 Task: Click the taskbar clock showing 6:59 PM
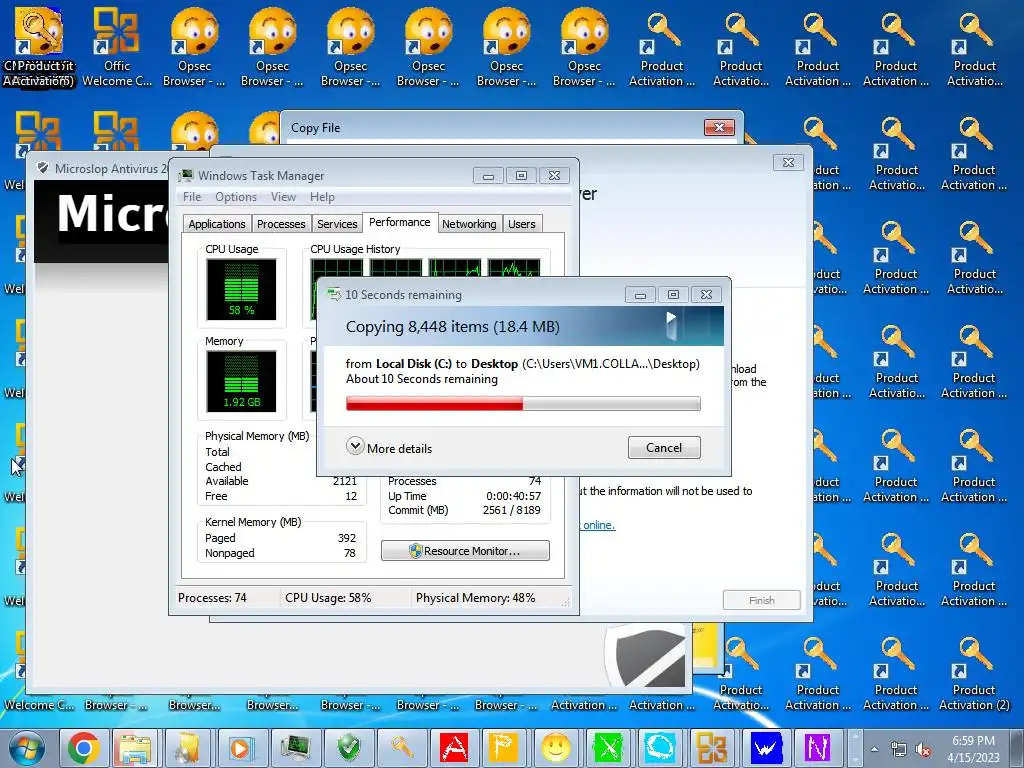972,749
